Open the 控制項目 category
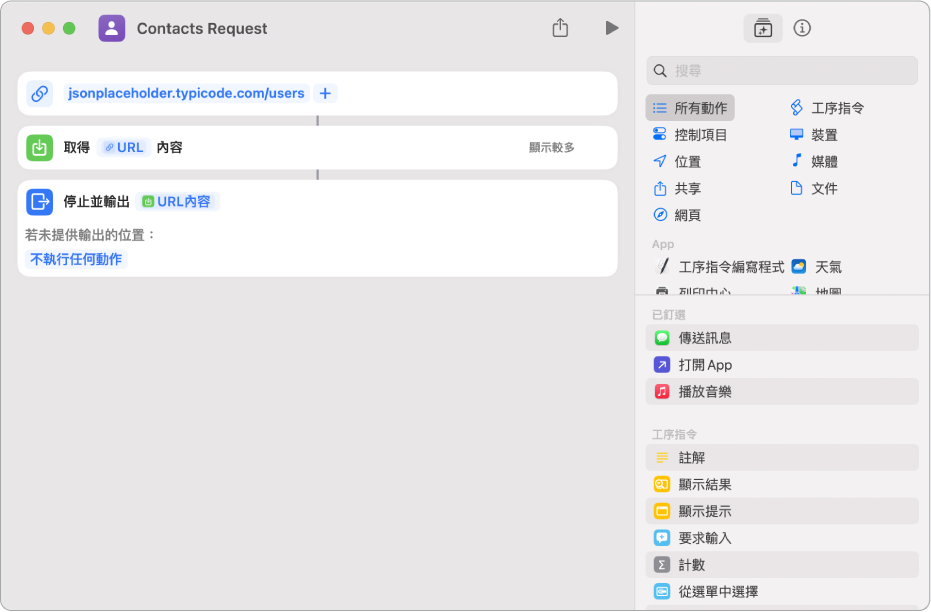This screenshot has height=612, width=931. point(690,135)
